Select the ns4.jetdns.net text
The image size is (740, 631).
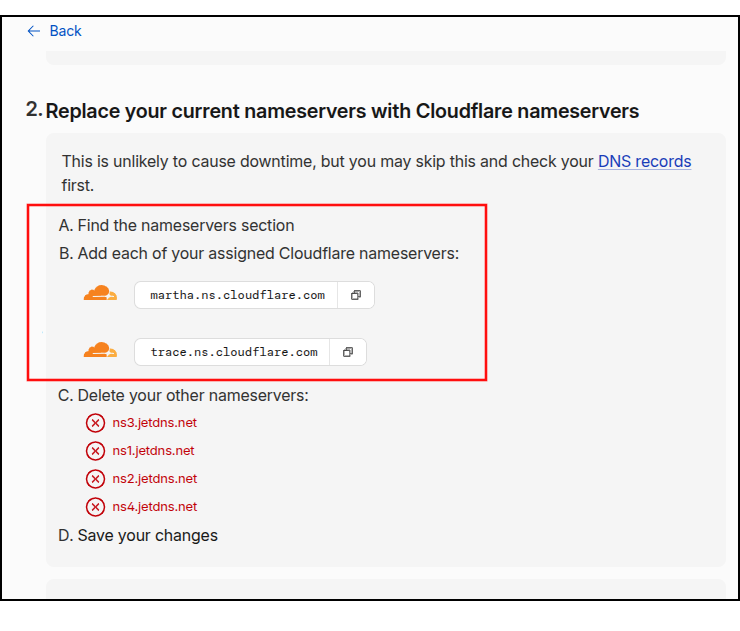pos(154,507)
